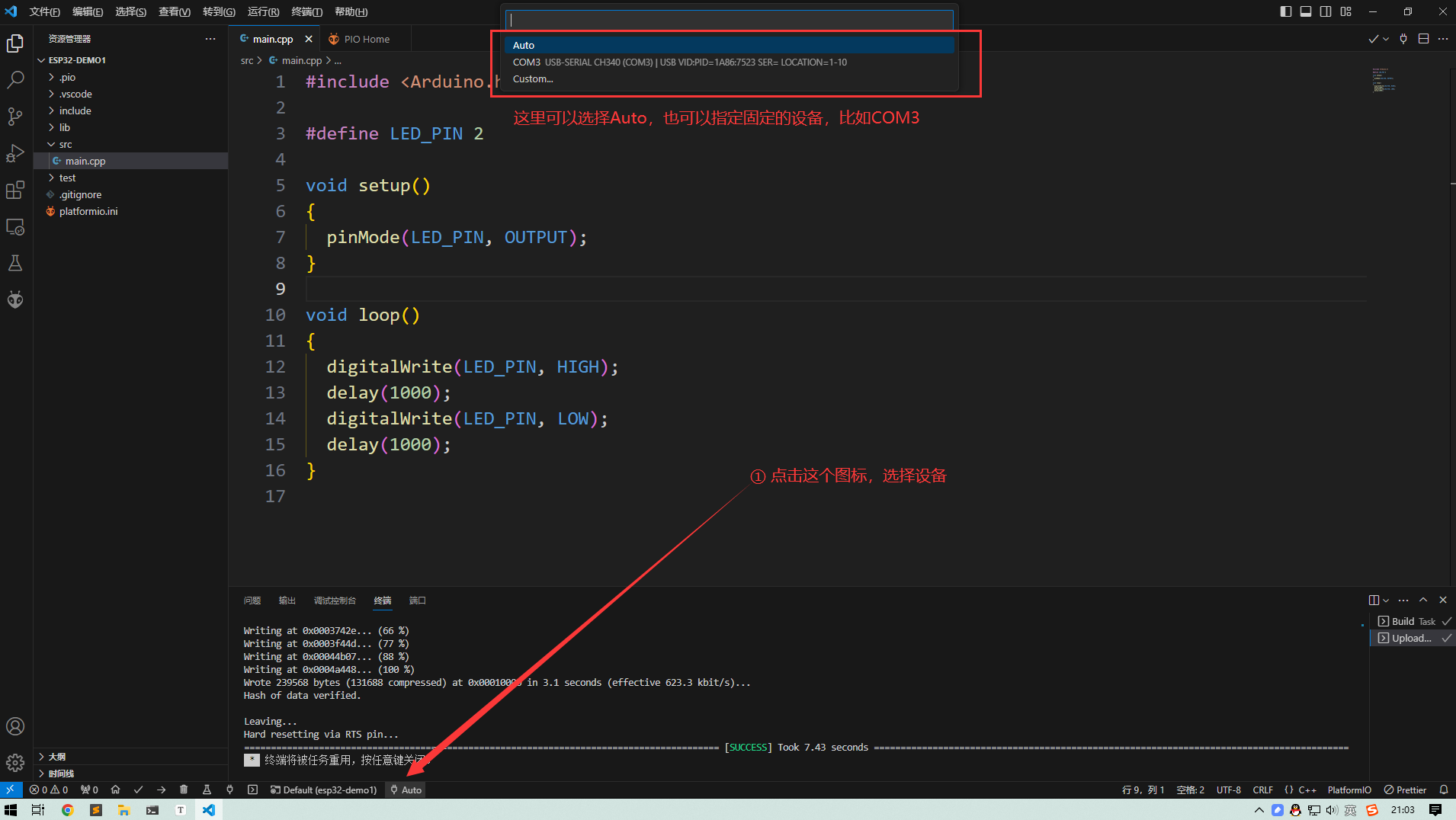
Task: Expand the .vscode folder
Action: tap(131, 94)
